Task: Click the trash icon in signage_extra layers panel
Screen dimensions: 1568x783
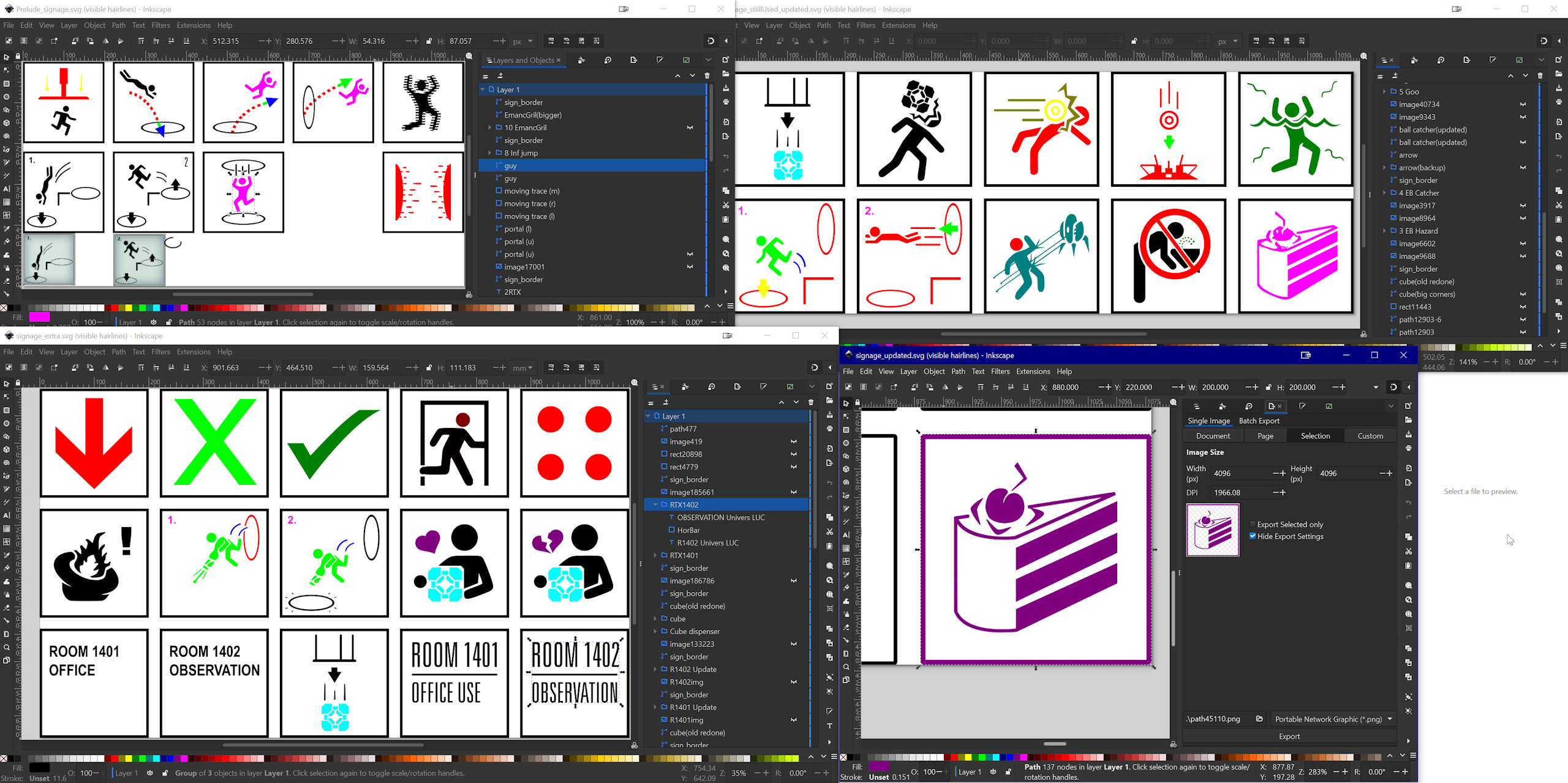Action: tap(811, 402)
